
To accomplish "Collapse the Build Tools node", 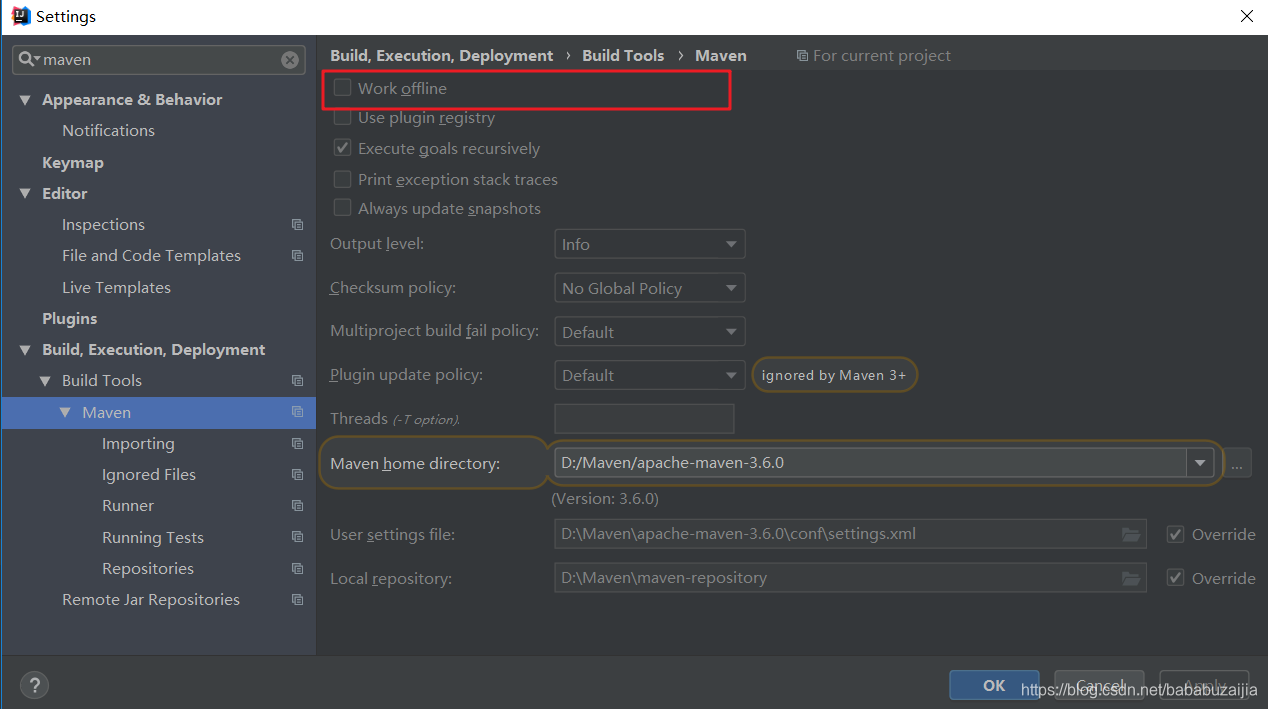I will 45,381.
